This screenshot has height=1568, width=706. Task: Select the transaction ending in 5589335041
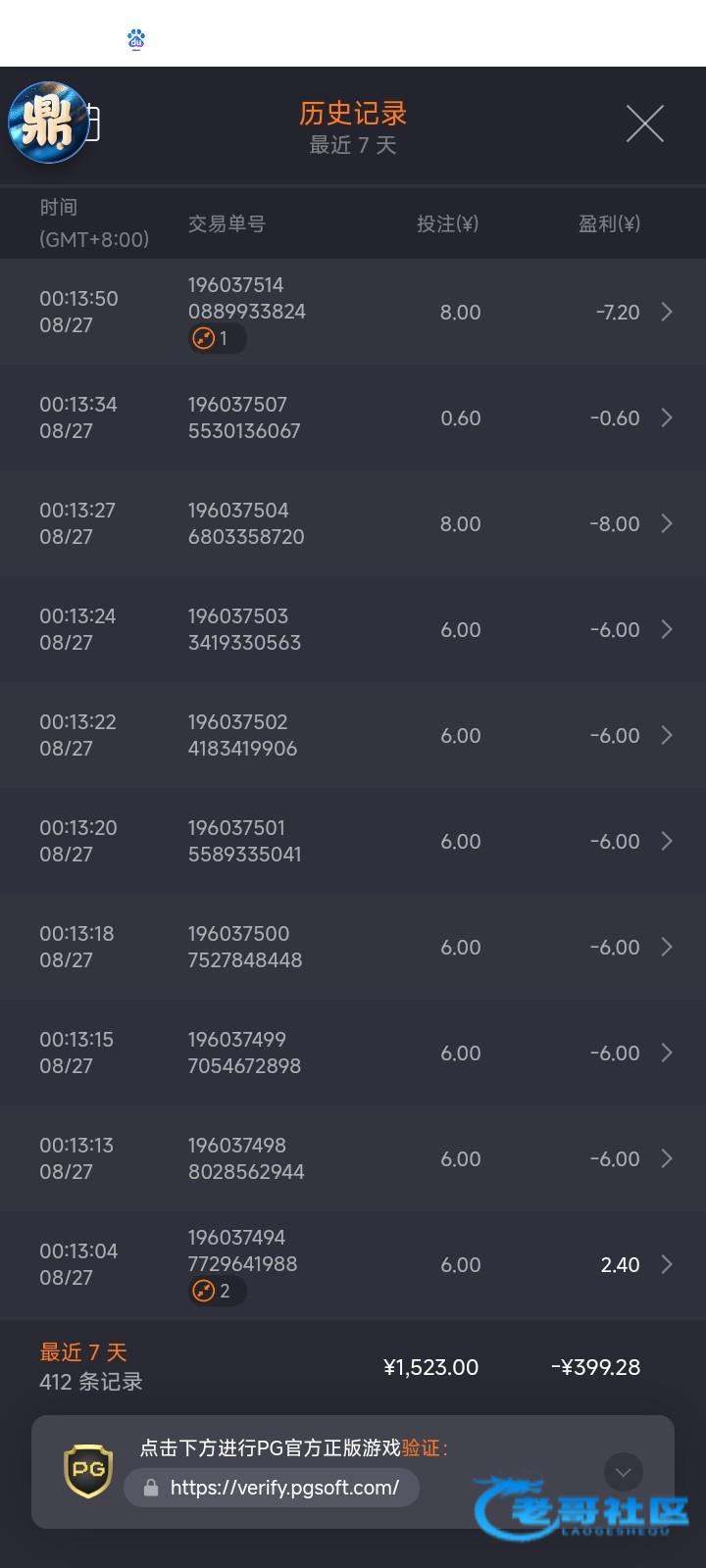[x=245, y=841]
